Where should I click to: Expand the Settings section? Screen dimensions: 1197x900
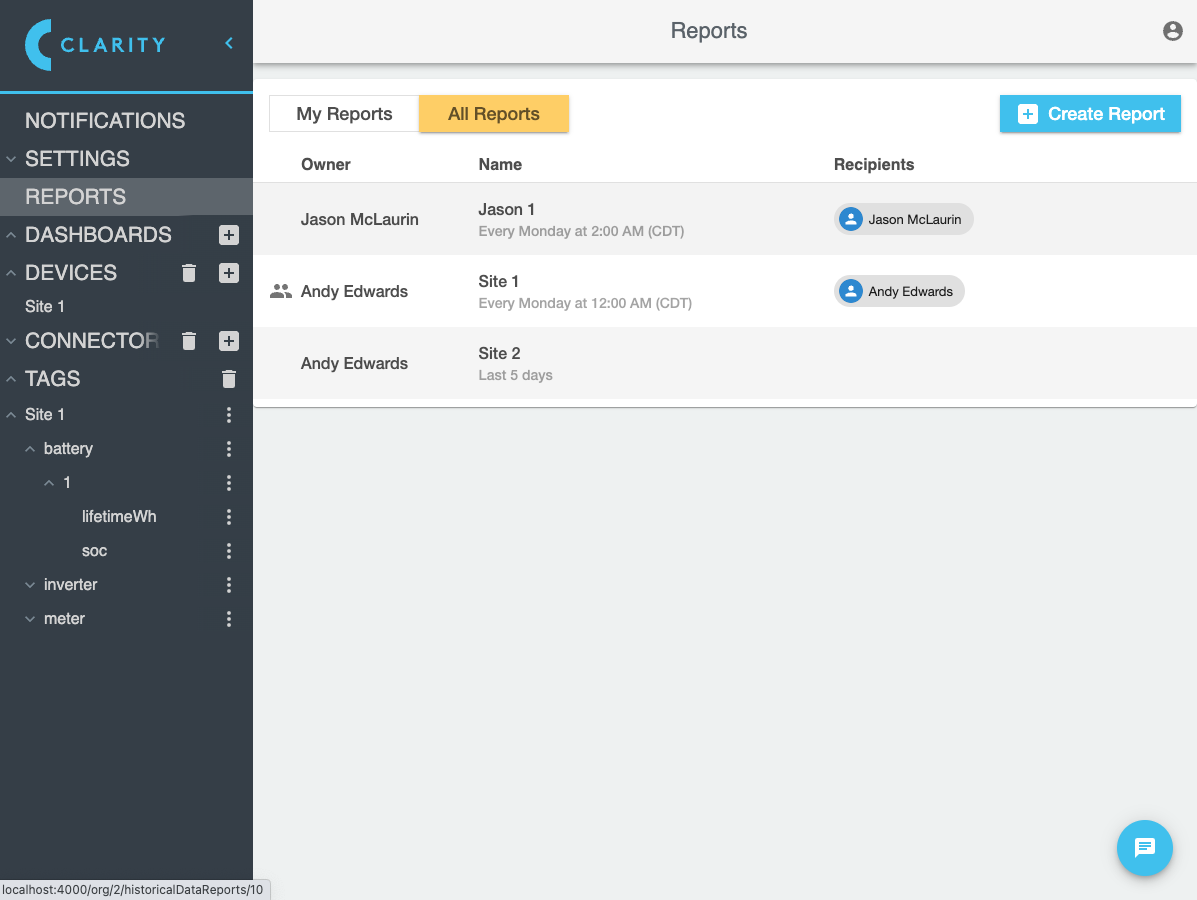pyautogui.click(x=11, y=159)
